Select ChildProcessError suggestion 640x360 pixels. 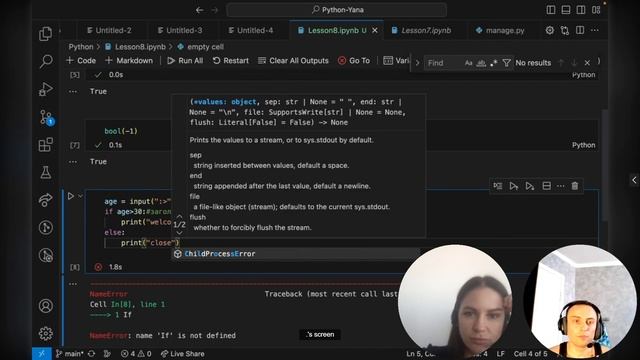pyautogui.click(x=296, y=253)
